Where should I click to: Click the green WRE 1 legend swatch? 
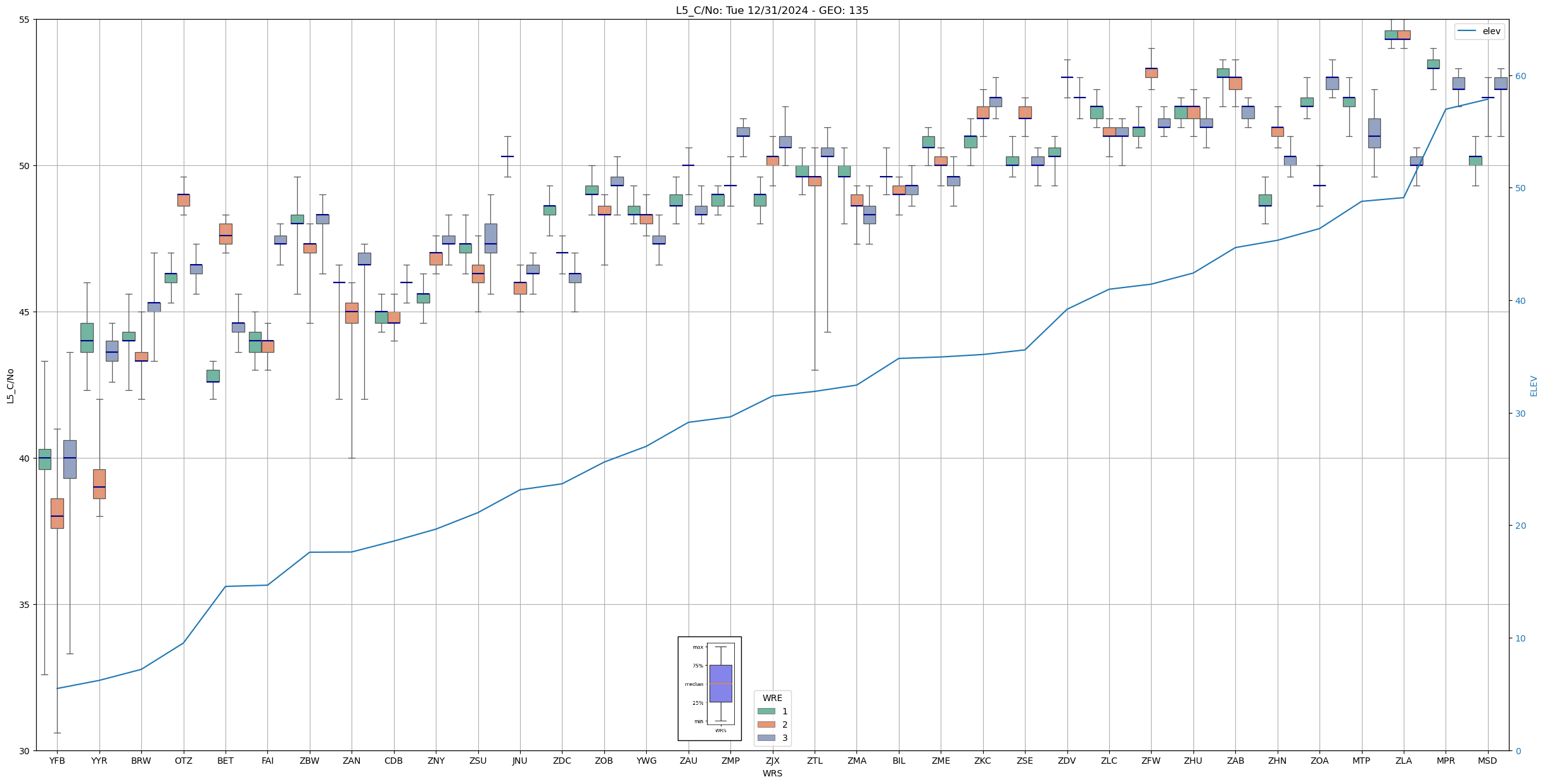(x=766, y=711)
